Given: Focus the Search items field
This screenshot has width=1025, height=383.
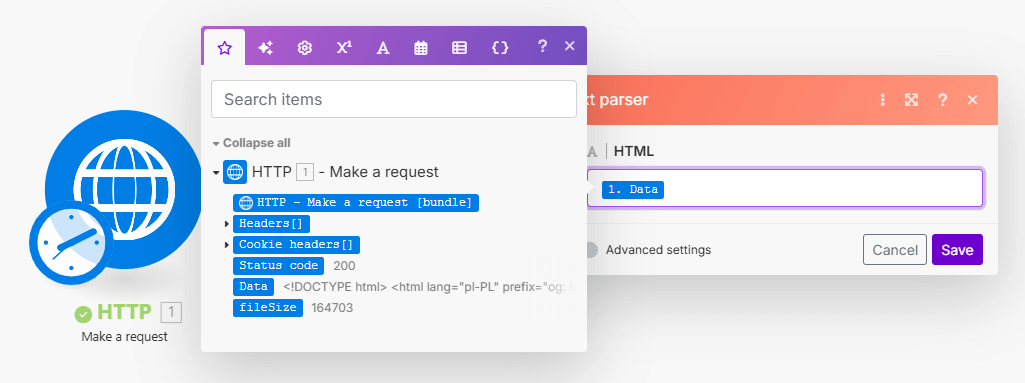Looking at the screenshot, I should pos(394,99).
